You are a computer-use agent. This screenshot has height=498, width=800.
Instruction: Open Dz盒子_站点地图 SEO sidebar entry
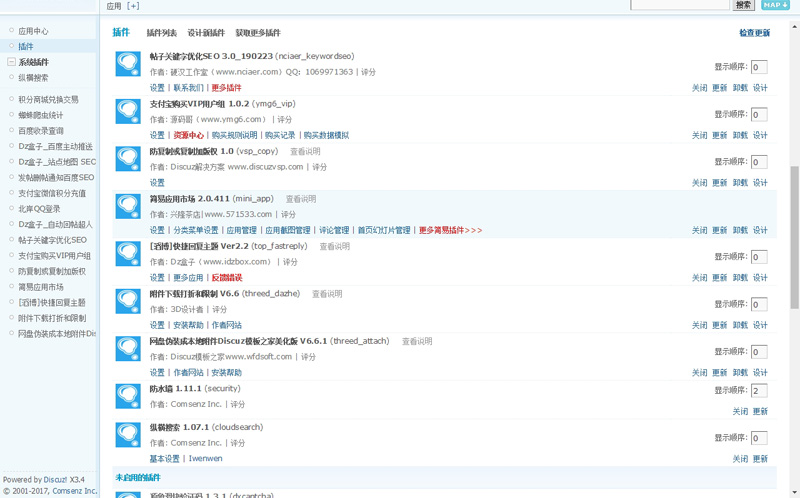pyautogui.click(x=57, y=162)
